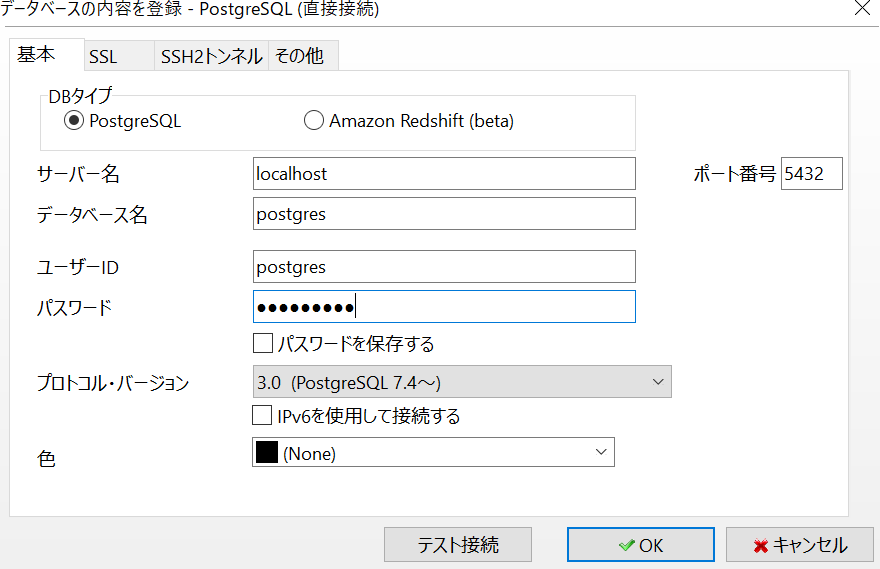Click the black color swatch in 色
880x569 pixels.
click(267, 452)
